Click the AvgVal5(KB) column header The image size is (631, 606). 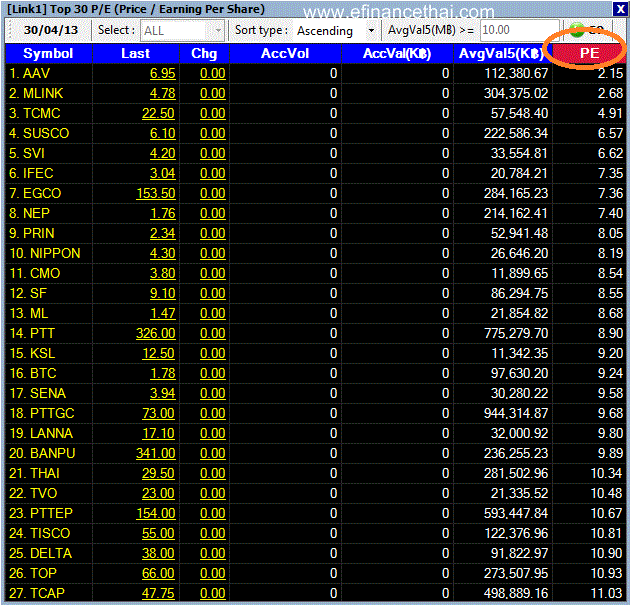(x=502, y=54)
